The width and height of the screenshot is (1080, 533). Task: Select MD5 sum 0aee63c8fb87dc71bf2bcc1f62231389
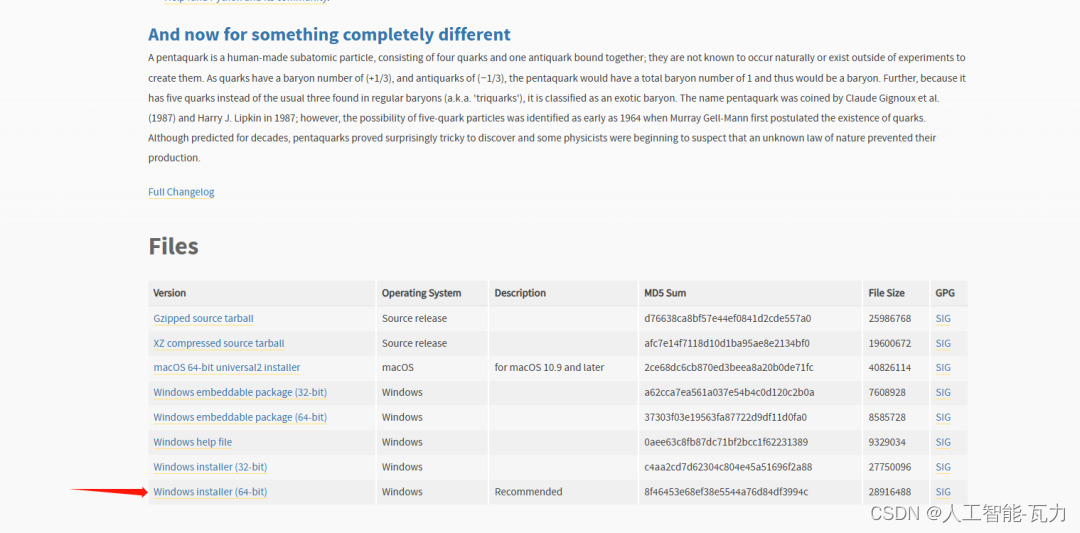click(726, 442)
